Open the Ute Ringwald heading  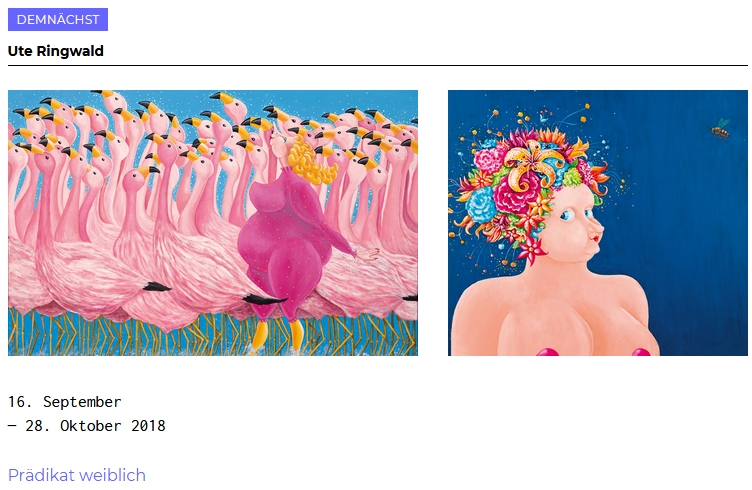[56, 51]
